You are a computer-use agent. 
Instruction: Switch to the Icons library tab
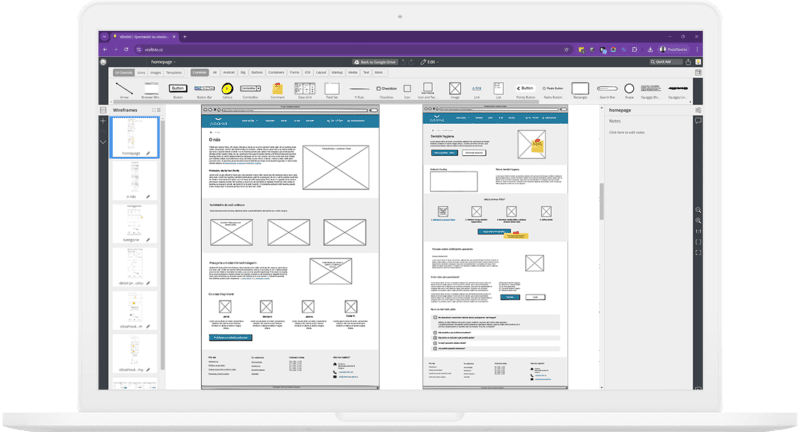(x=140, y=73)
